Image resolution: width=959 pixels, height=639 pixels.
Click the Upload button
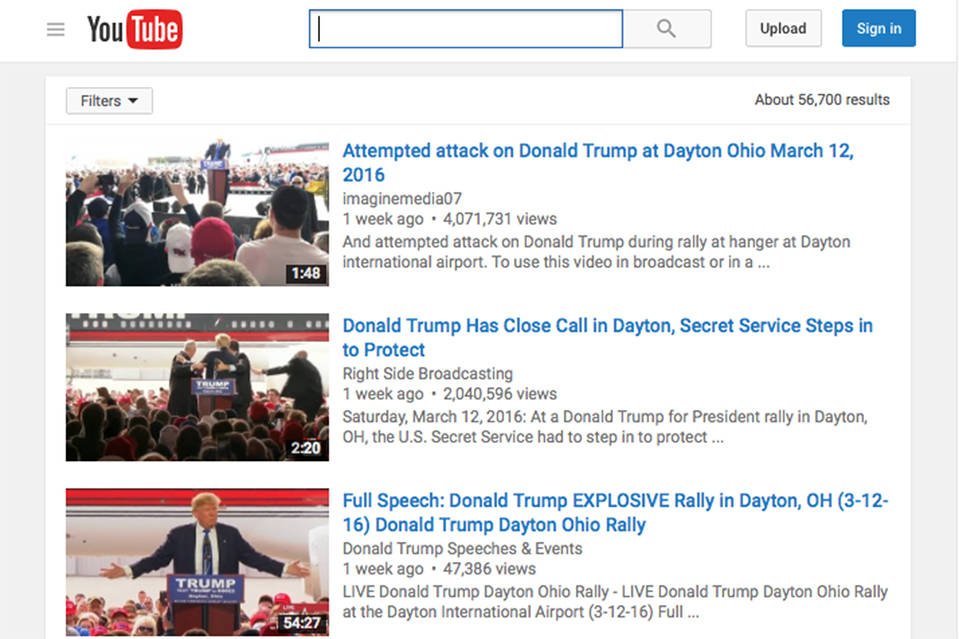pos(783,28)
